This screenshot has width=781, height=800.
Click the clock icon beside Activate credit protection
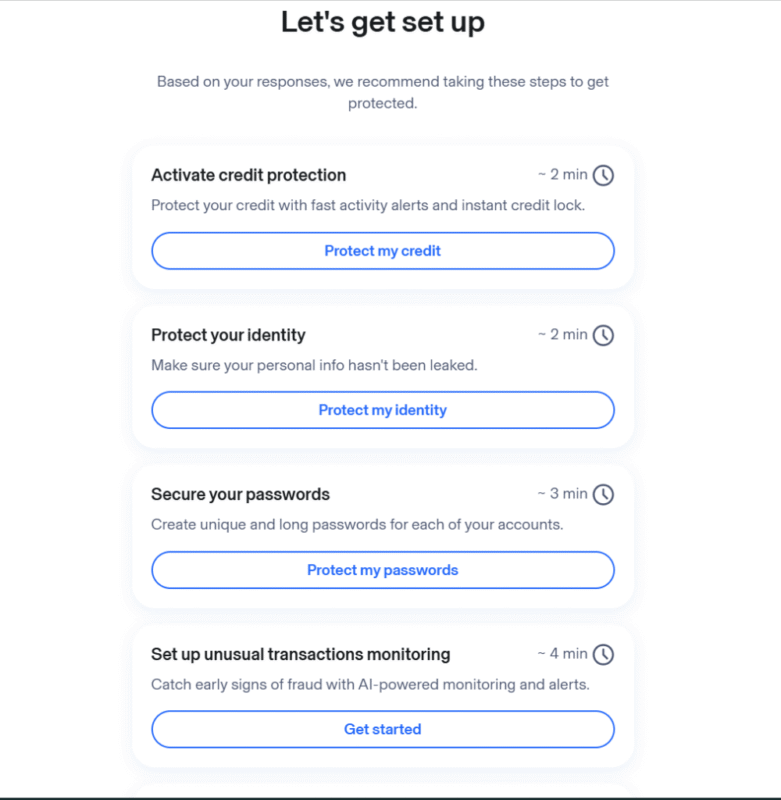(603, 175)
